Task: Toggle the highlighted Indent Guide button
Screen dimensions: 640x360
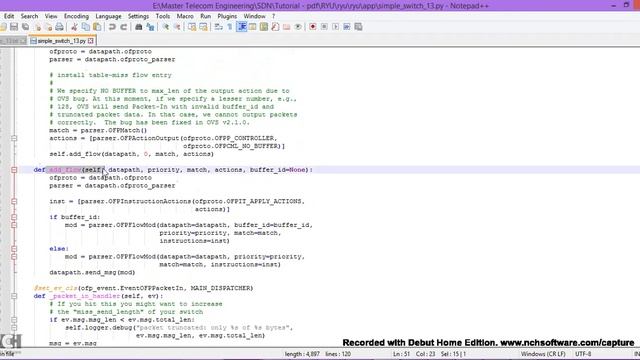Action: 241,27
